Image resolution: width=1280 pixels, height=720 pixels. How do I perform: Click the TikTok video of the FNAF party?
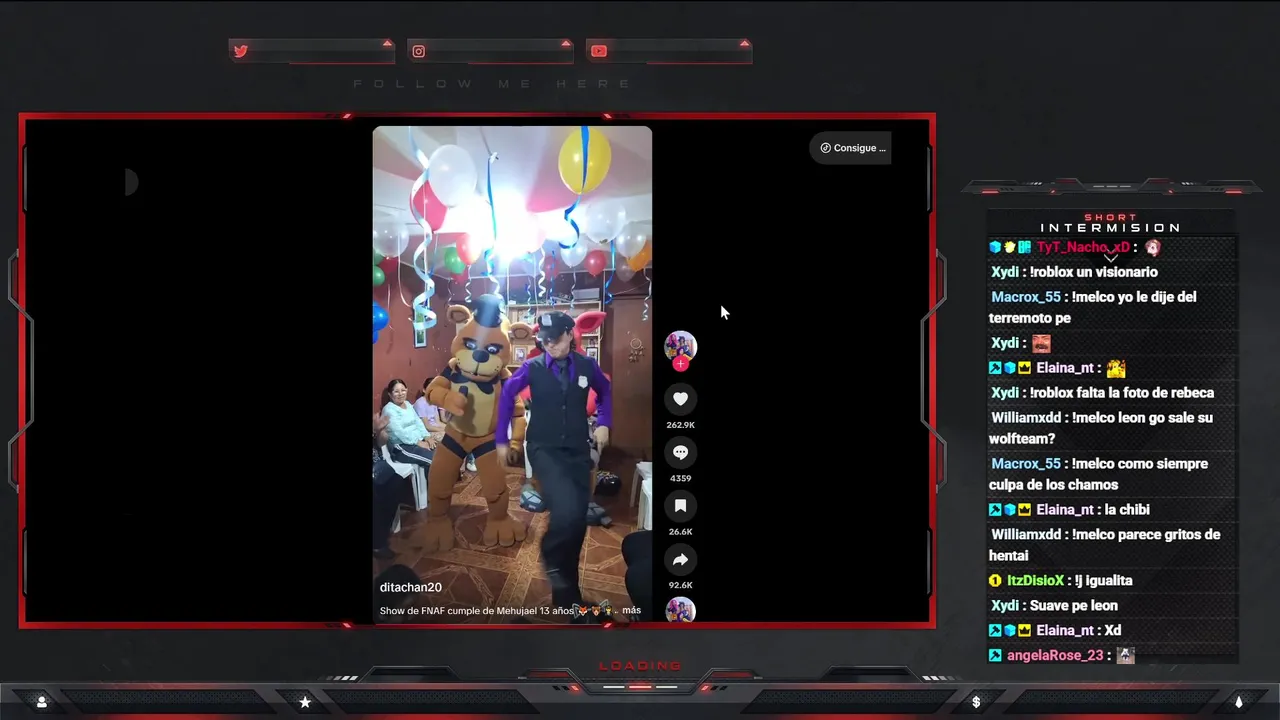pos(512,374)
